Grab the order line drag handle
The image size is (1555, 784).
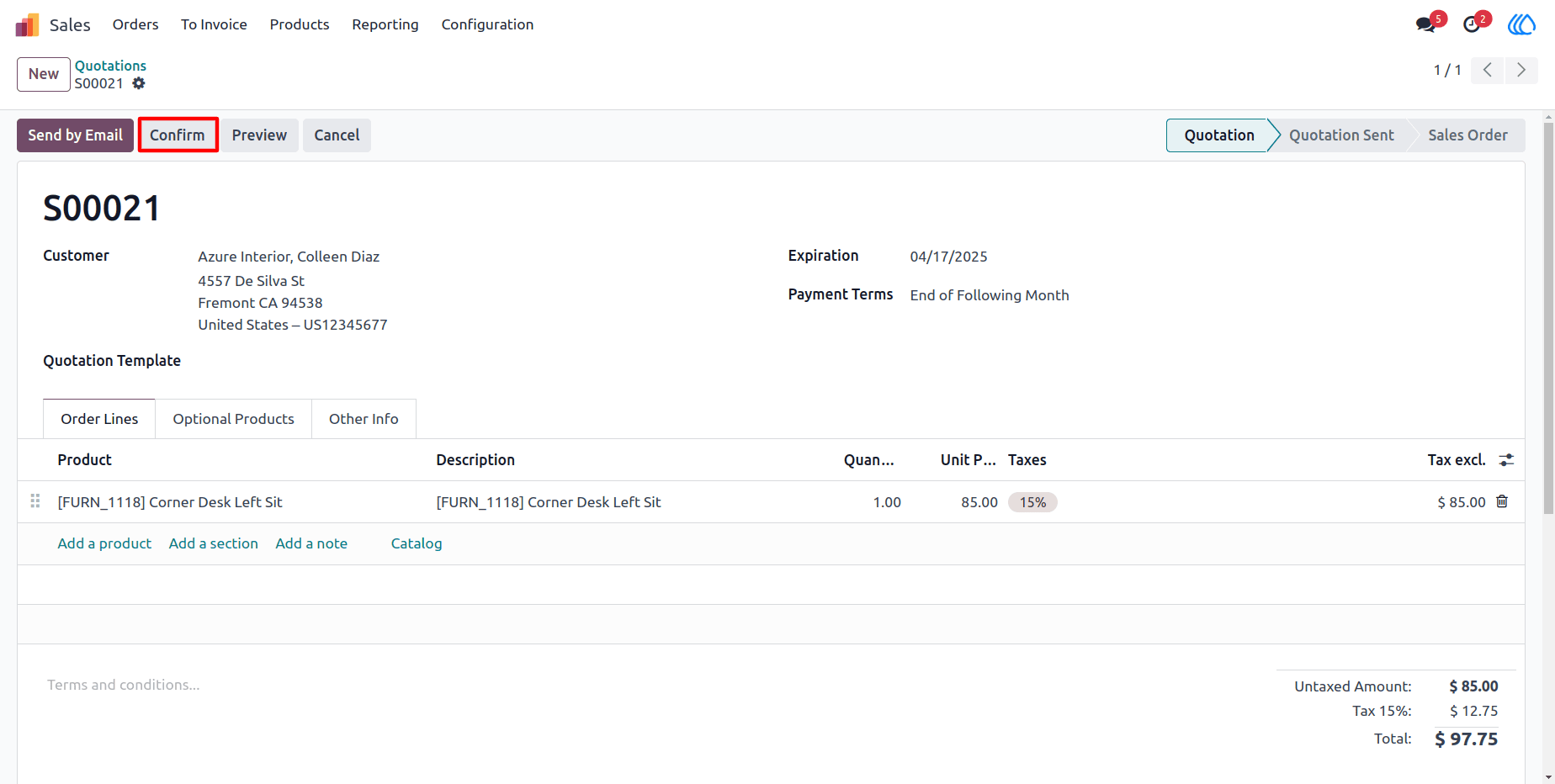click(35, 501)
